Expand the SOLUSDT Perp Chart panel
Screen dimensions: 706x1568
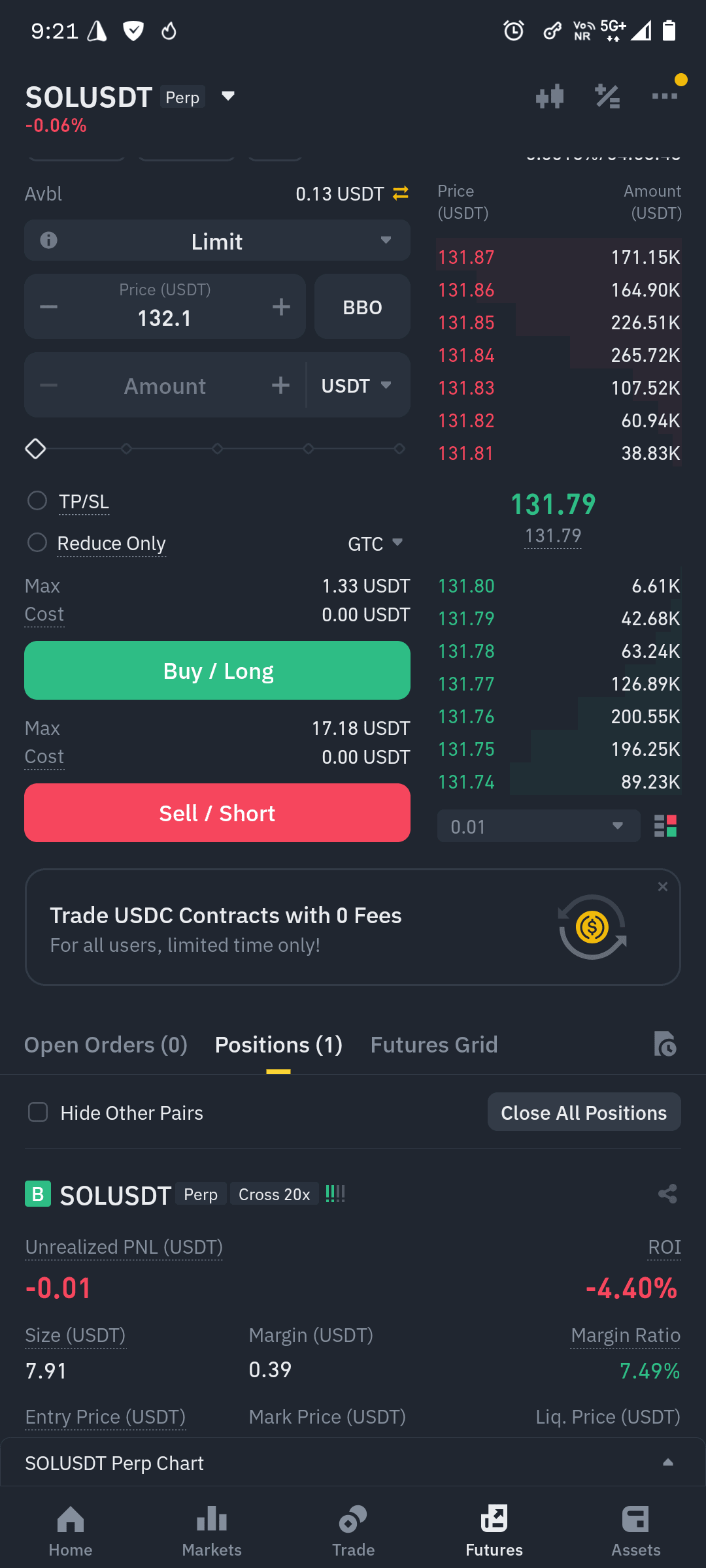[353, 1463]
